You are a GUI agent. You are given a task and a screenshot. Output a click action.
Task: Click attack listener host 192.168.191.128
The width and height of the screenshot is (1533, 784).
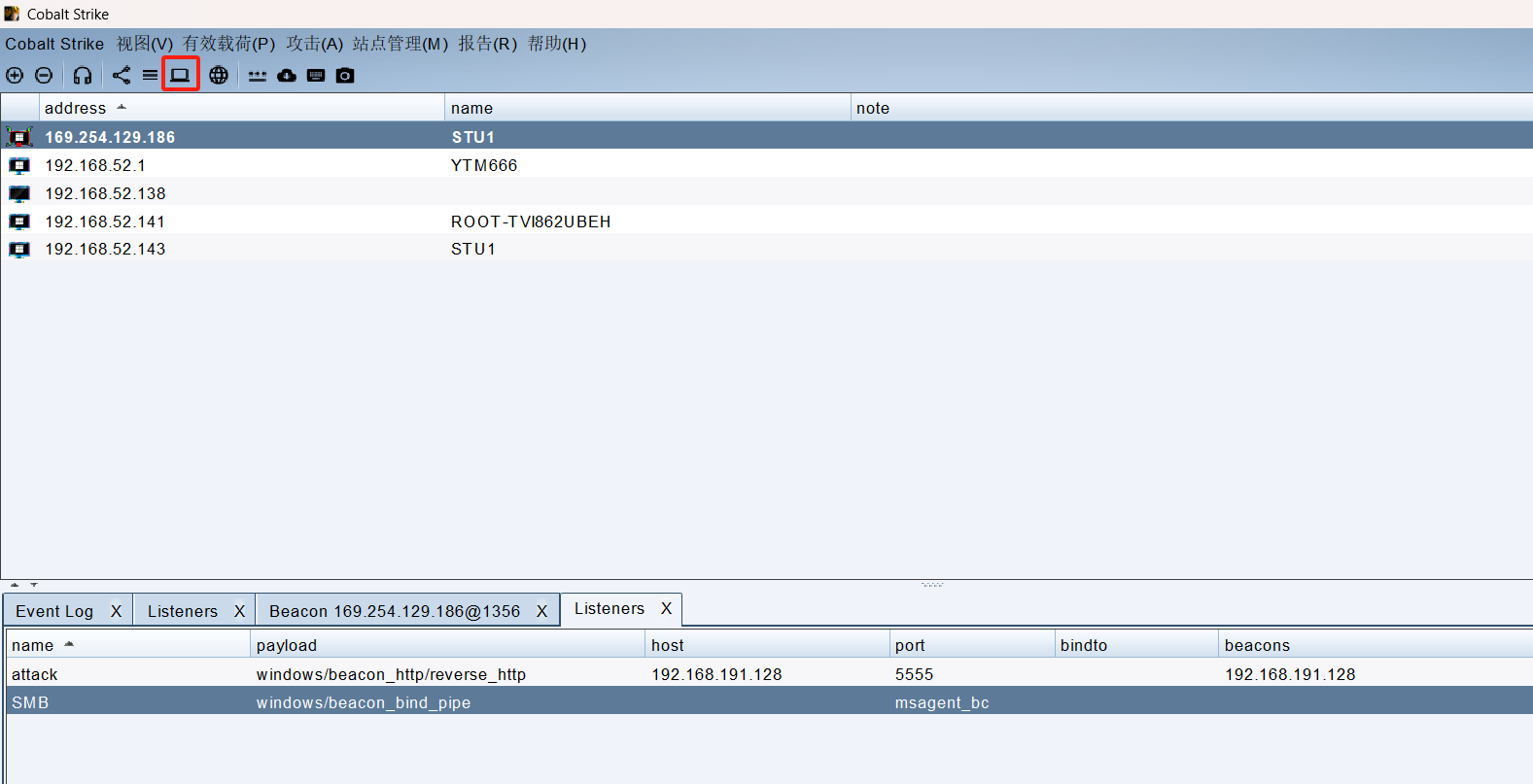click(x=716, y=674)
